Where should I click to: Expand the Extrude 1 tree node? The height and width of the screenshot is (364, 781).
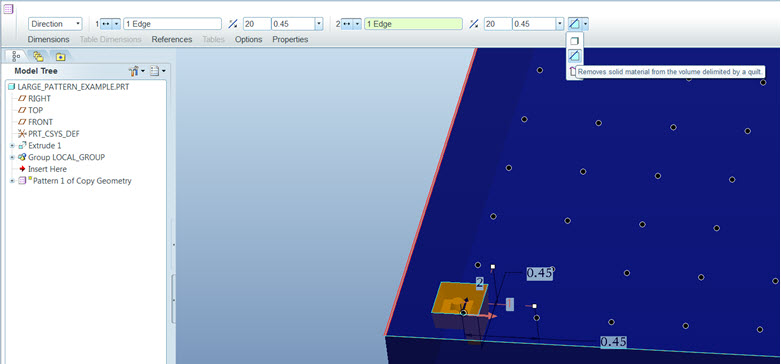pos(12,146)
